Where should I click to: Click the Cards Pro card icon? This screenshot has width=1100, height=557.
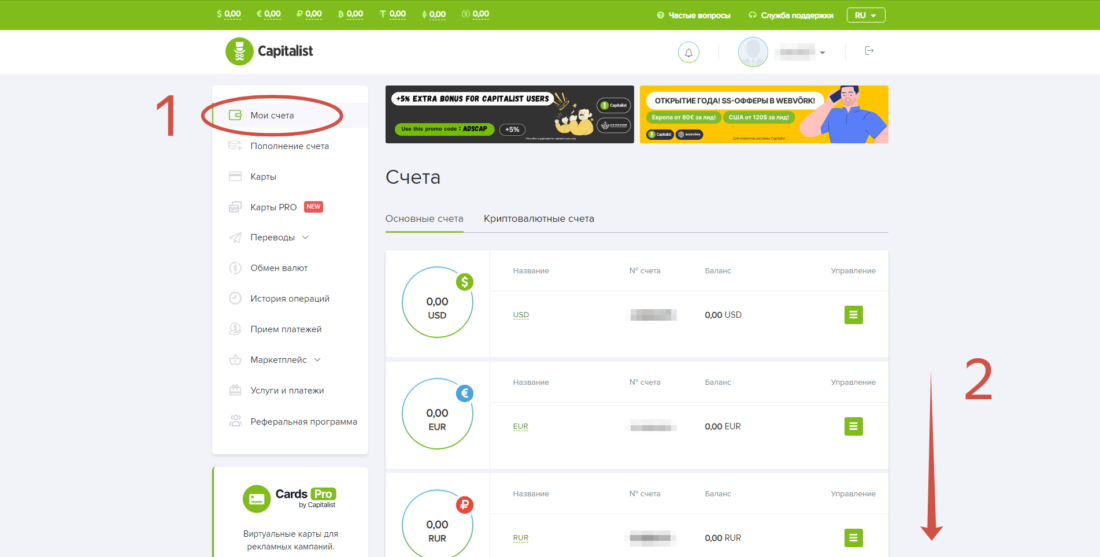coord(257,499)
